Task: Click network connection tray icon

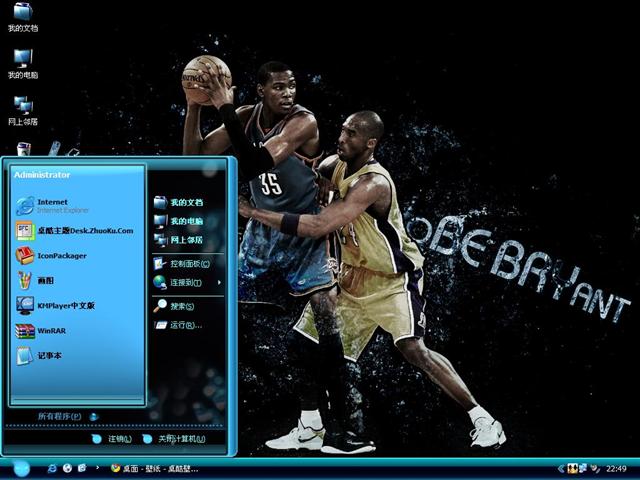Action: point(583,469)
